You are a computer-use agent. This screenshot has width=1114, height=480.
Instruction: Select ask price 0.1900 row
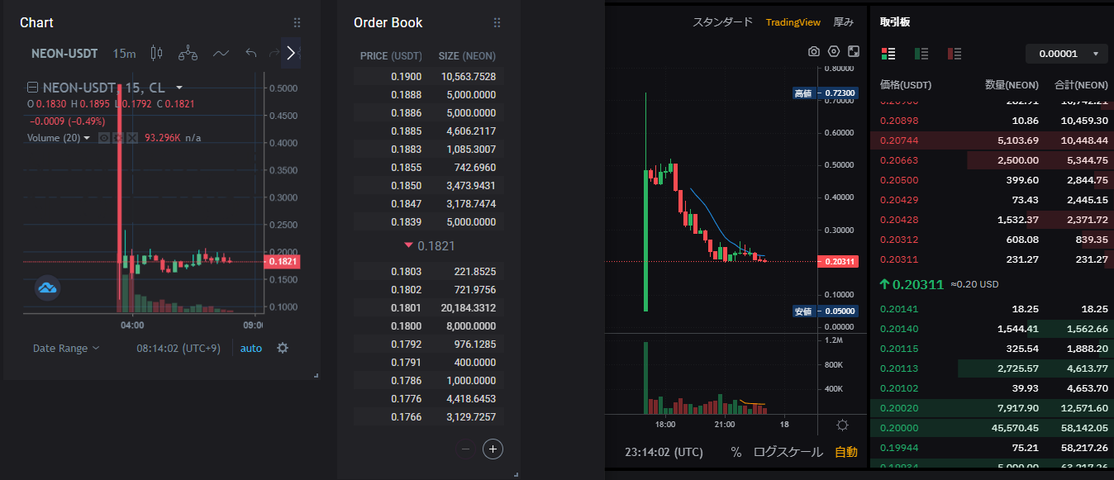pos(429,76)
